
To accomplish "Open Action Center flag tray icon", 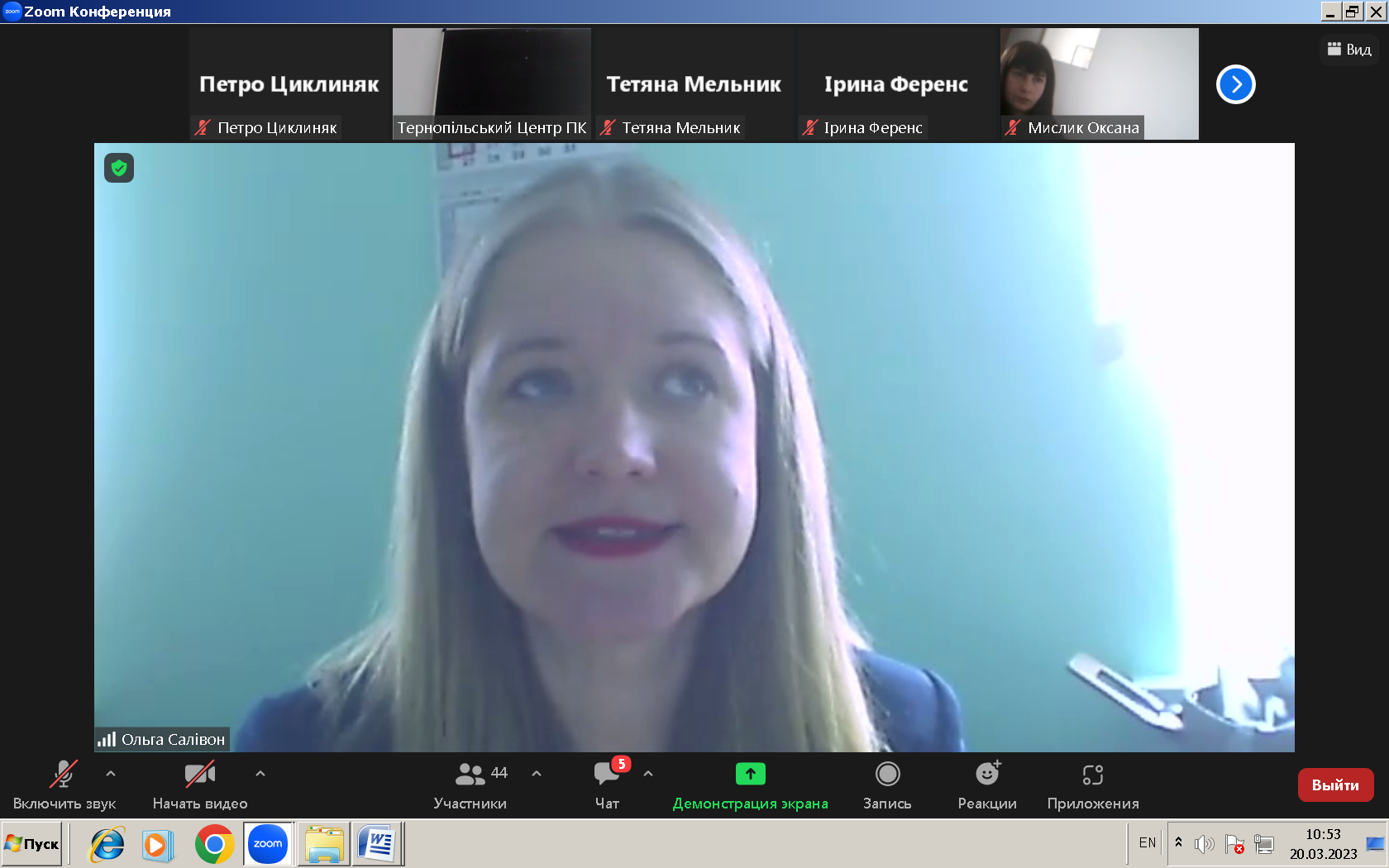I will (1234, 844).
